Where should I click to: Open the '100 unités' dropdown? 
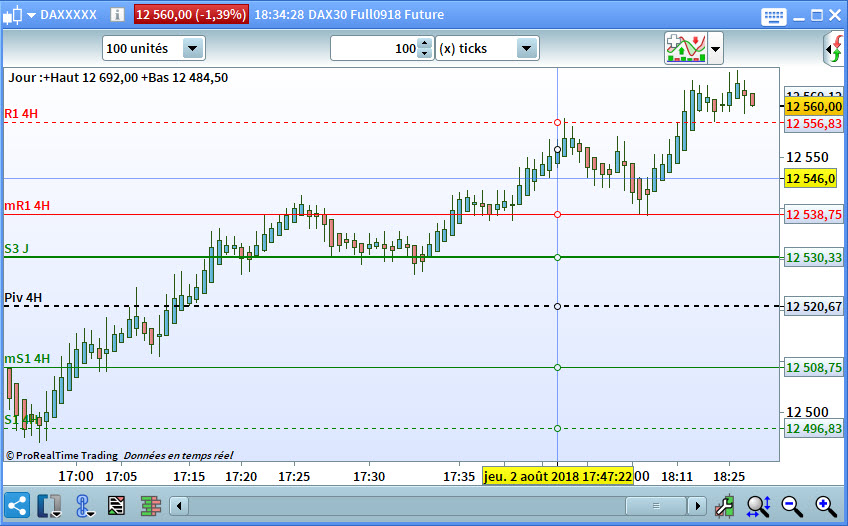(154, 49)
